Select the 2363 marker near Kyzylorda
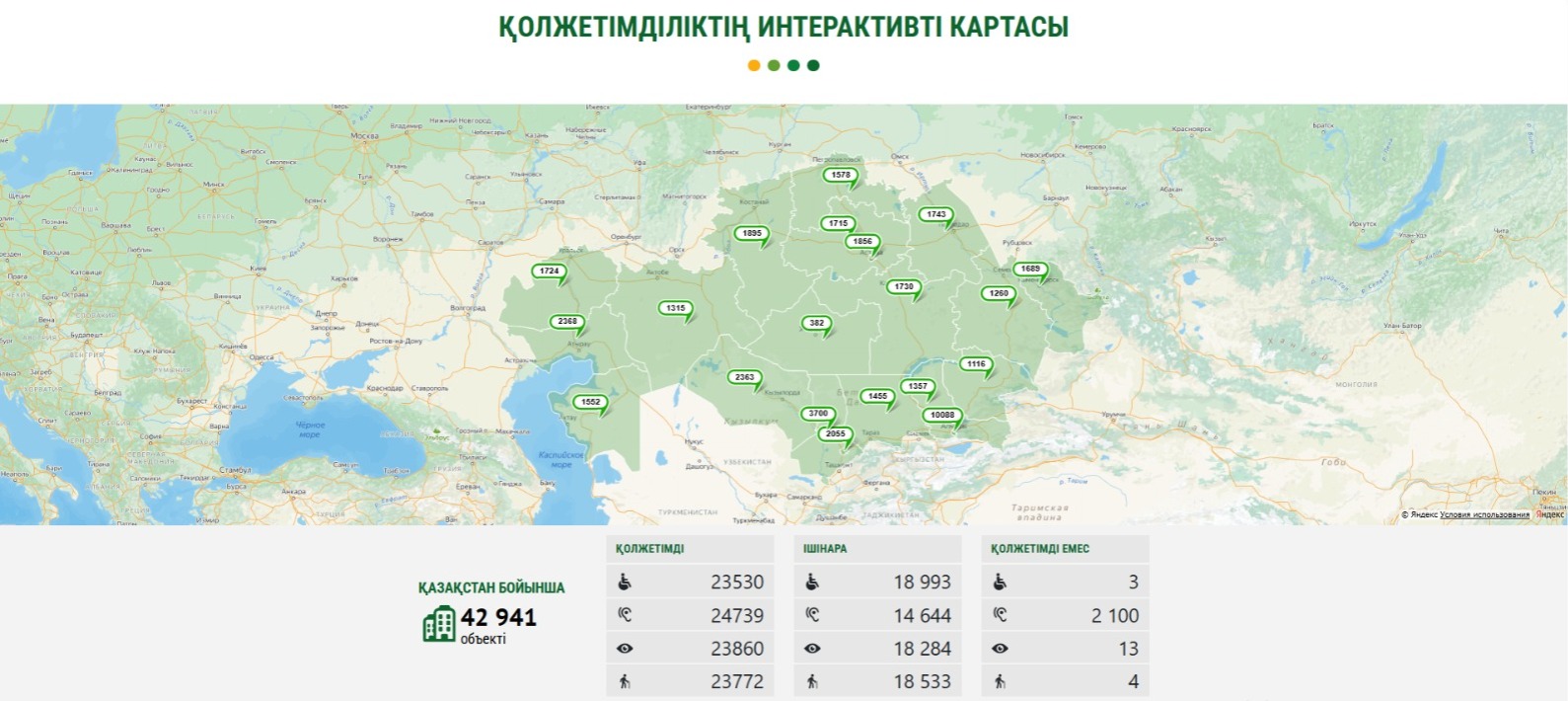Viewport: 1568px width, 701px height. [745, 378]
